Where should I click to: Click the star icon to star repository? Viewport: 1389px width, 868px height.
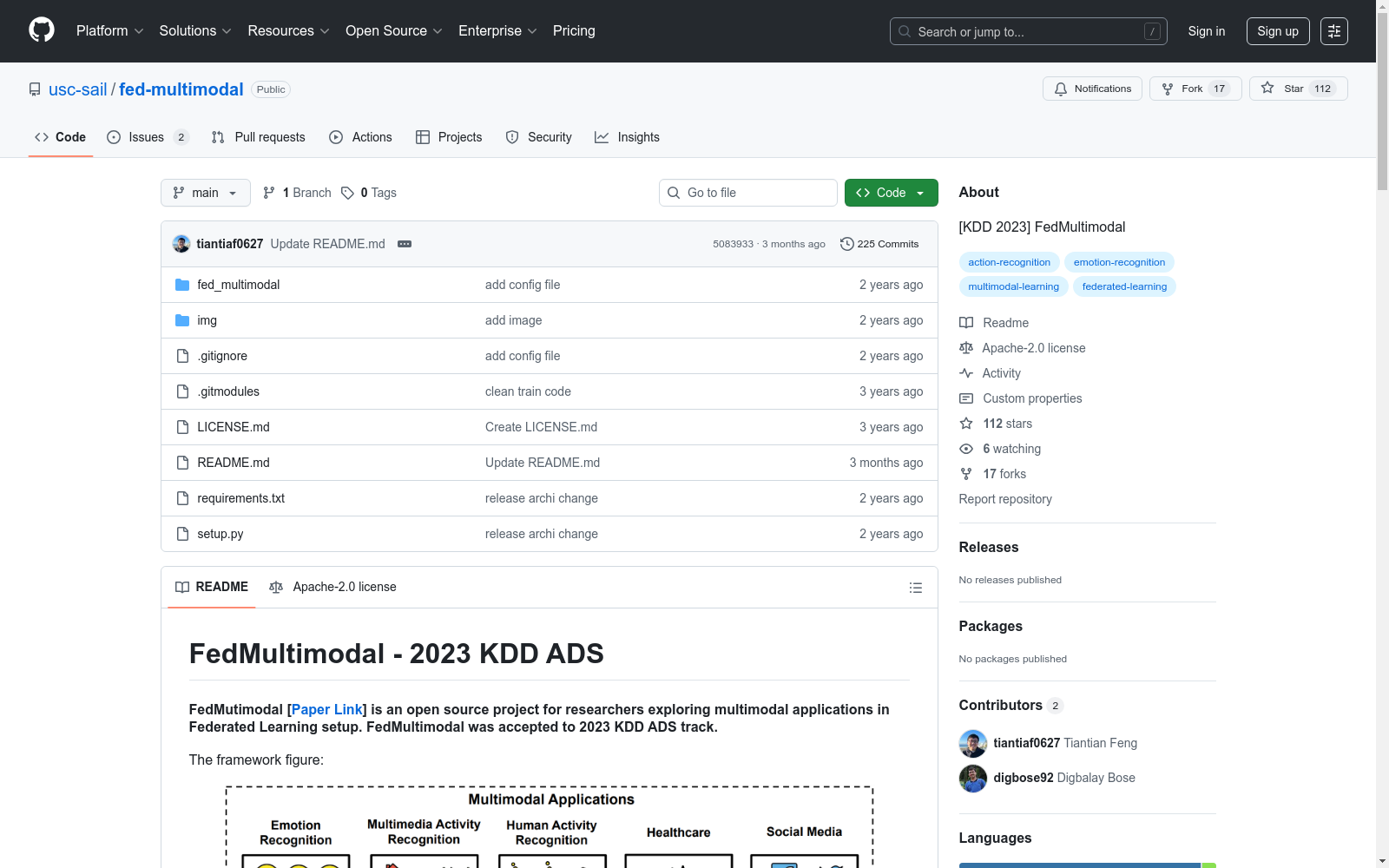coord(1267,88)
